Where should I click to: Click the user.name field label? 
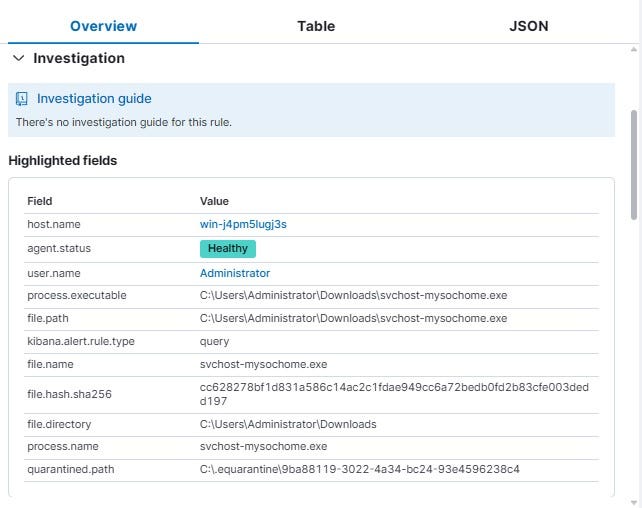(54, 273)
